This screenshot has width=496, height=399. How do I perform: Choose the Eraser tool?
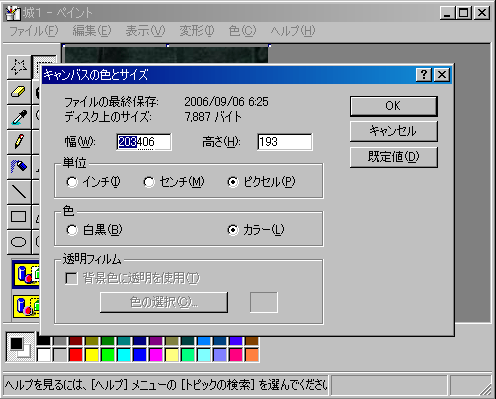pyautogui.click(x=19, y=92)
